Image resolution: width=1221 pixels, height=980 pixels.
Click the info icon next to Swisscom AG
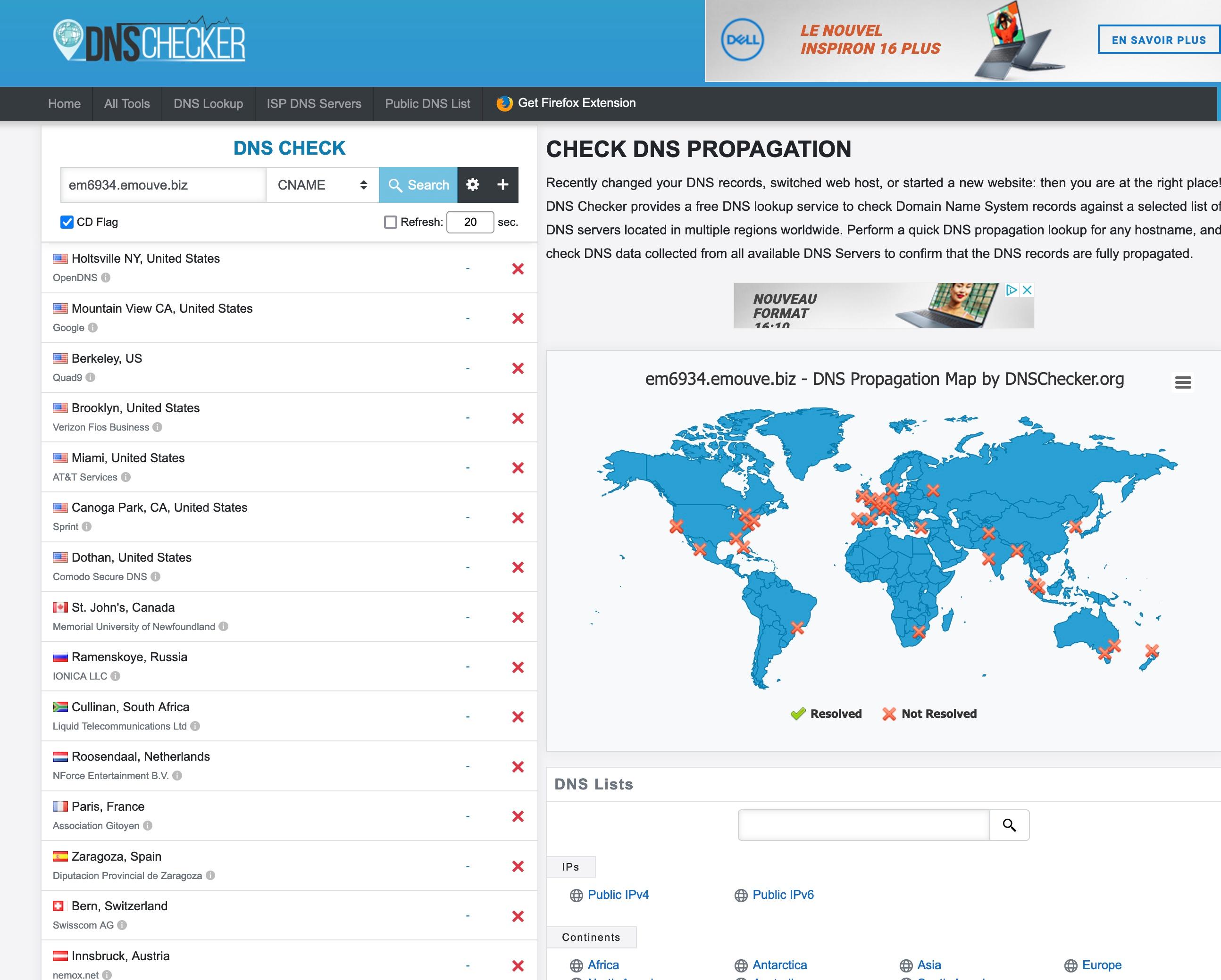coord(122,925)
